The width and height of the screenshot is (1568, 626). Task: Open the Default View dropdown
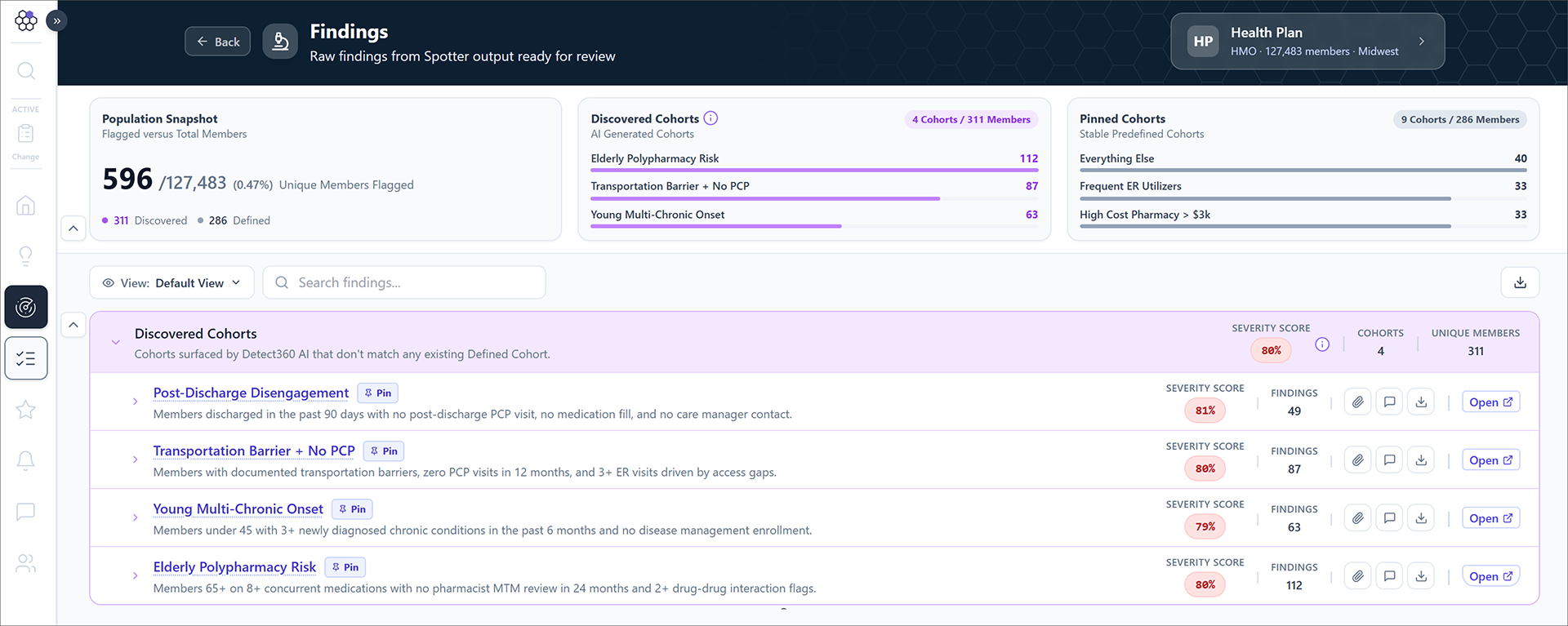tap(171, 282)
